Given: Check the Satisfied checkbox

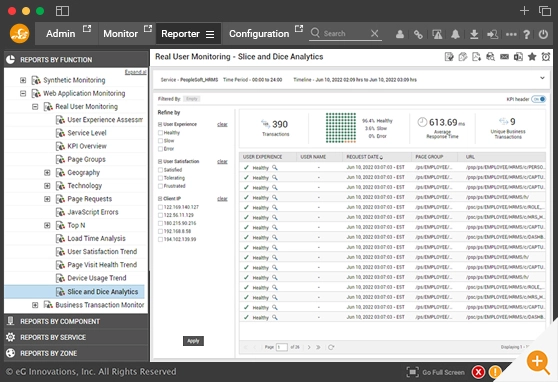Looking at the screenshot, I should (160, 170).
